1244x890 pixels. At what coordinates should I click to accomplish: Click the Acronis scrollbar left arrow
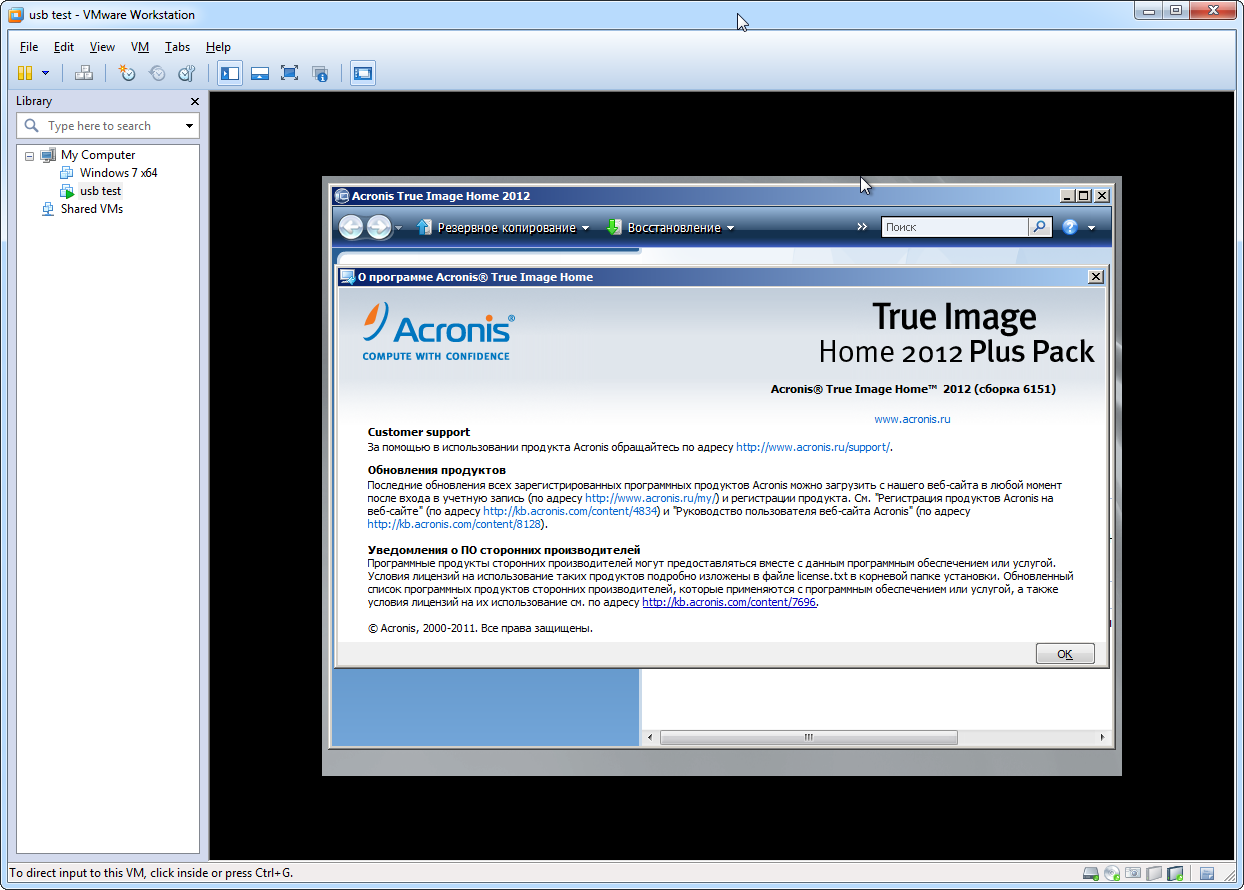coord(650,737)
